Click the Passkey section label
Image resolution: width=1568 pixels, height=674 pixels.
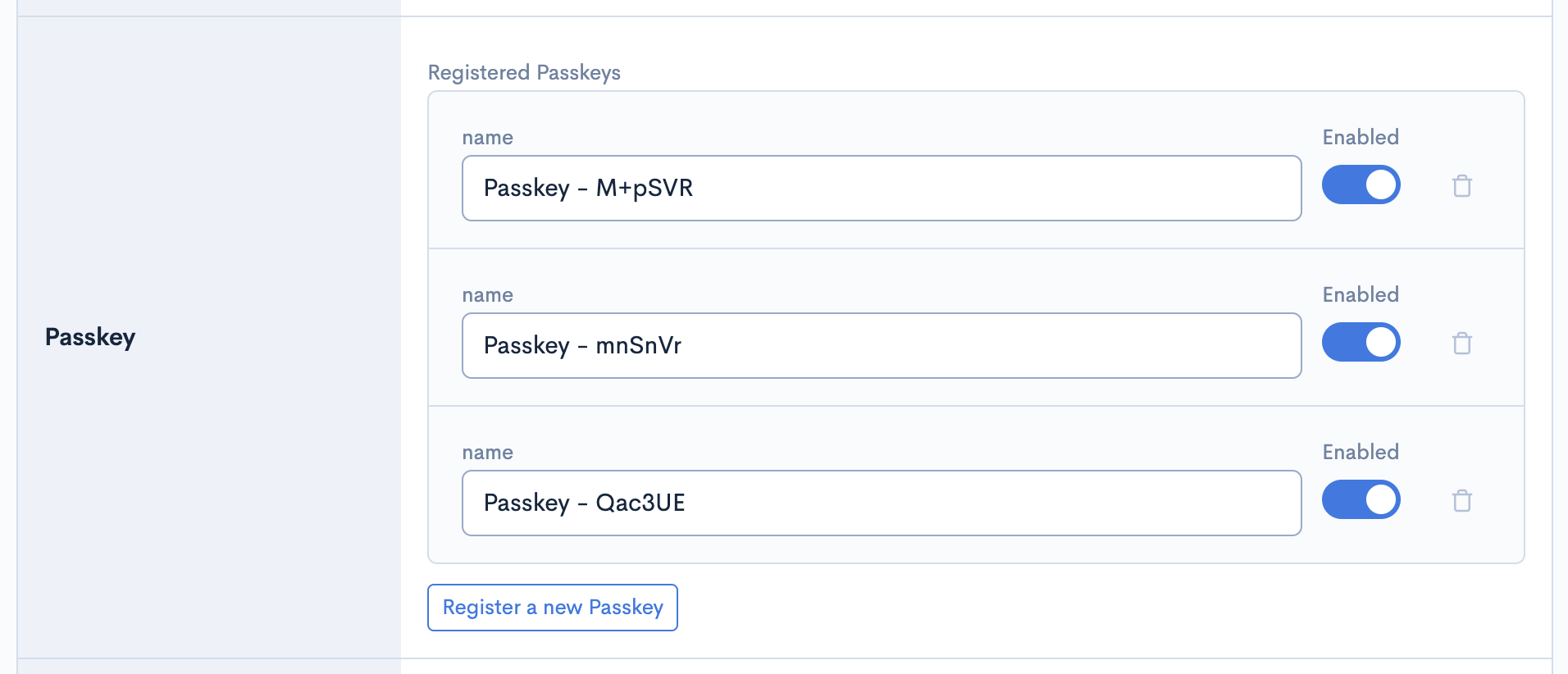coord(90,337)
